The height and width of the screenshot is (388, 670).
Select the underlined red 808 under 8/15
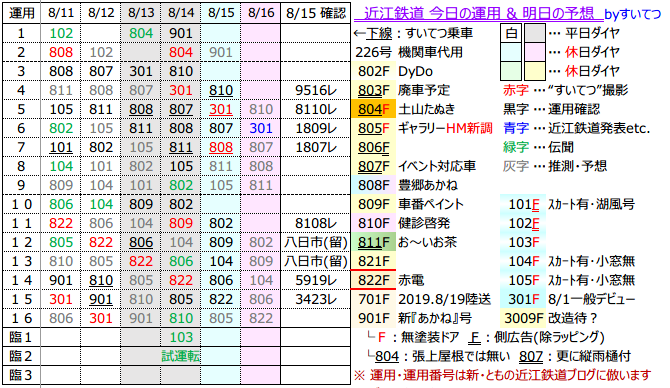pyautogui.click(x=221, y=147)
